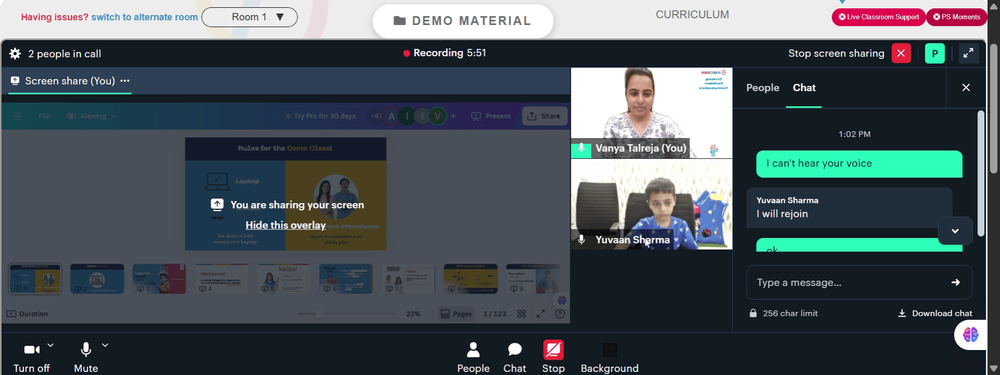Image resolution: width=1000 pixels, height=375 pixels.
Task: Click the A collaborator avatar
Action: click(392, 116)
